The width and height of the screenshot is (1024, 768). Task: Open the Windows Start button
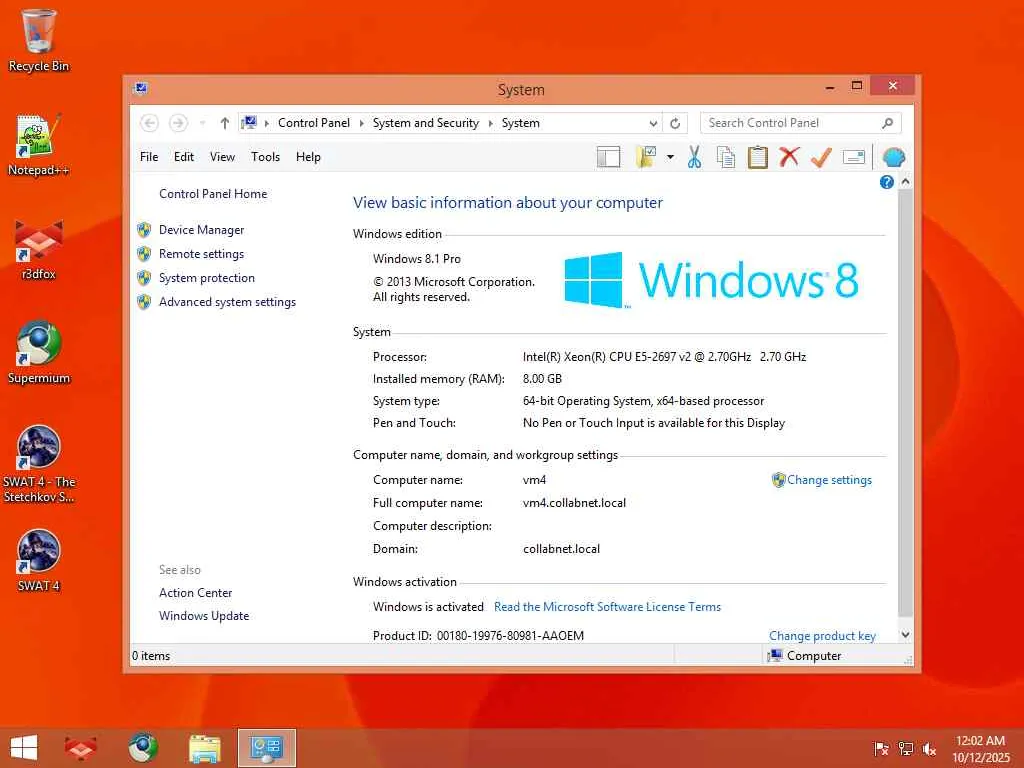pos(24,748)
